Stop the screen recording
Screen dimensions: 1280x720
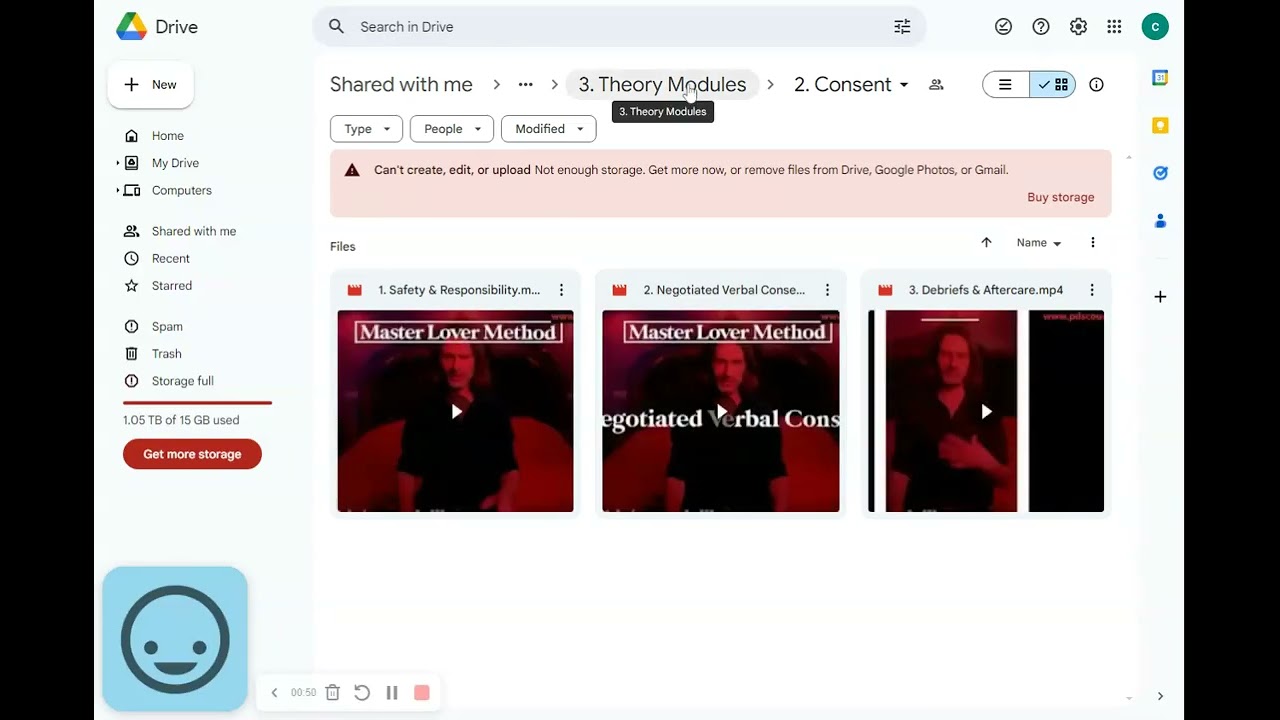422,693
